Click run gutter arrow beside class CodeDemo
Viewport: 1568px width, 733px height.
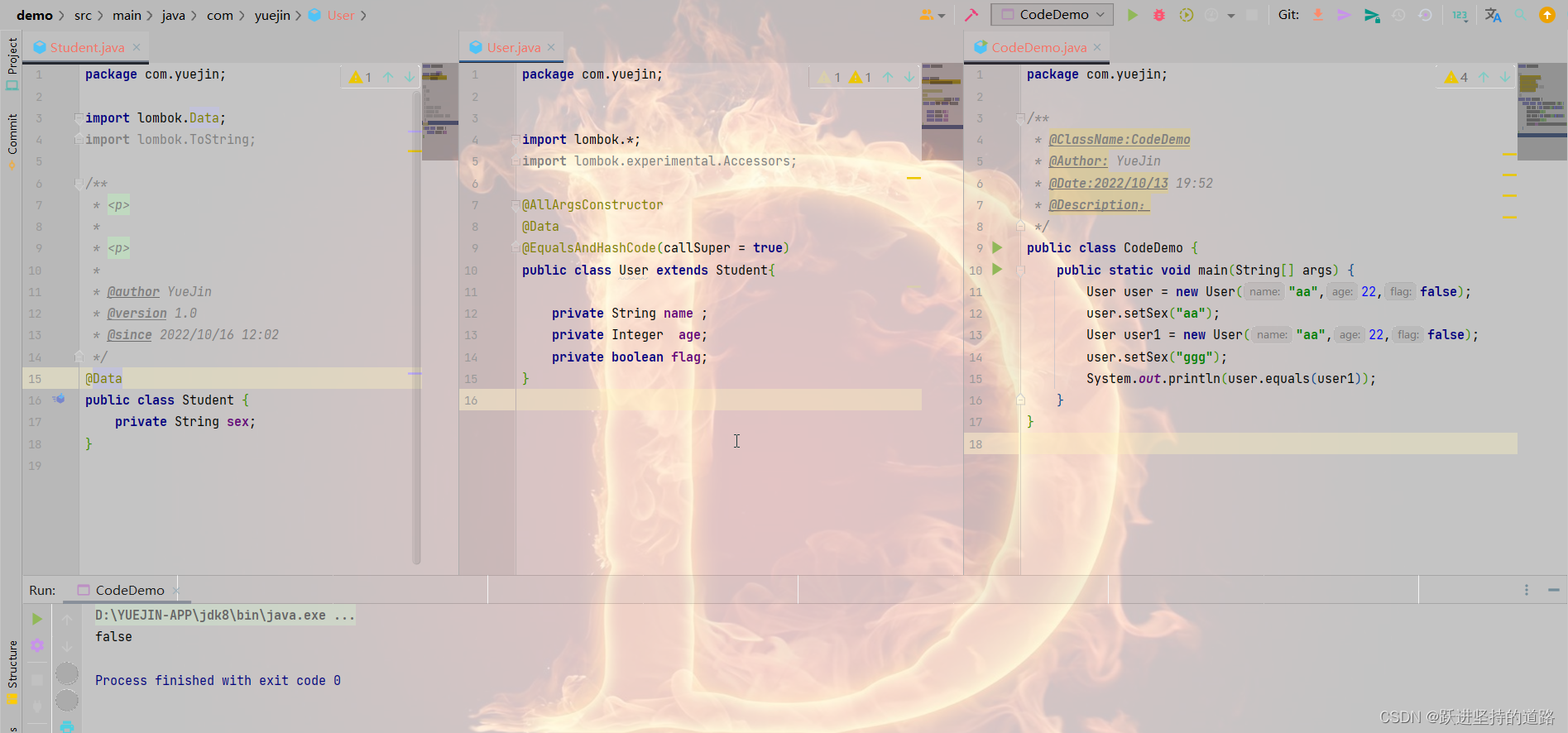pyautogui.click(x=997, y=247)
